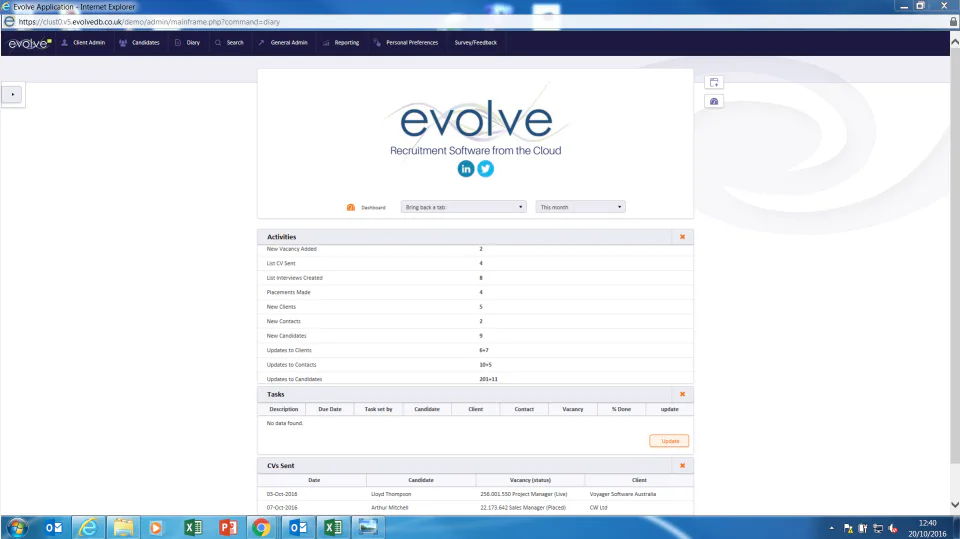This screenshot has height=539, width=960.
Task: Open the 'Bring back a tab' dropdown
Action: tap(463, 207)
